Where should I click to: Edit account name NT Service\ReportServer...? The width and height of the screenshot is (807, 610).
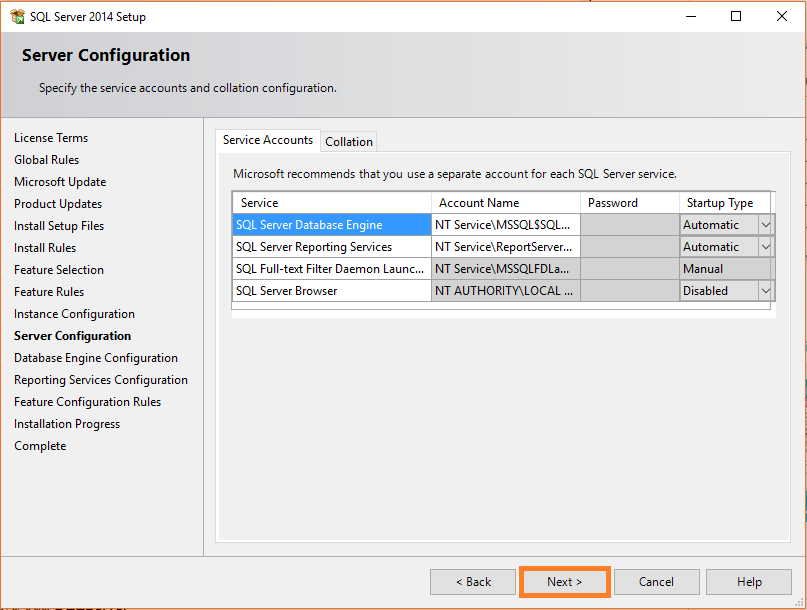pos(506,247)
